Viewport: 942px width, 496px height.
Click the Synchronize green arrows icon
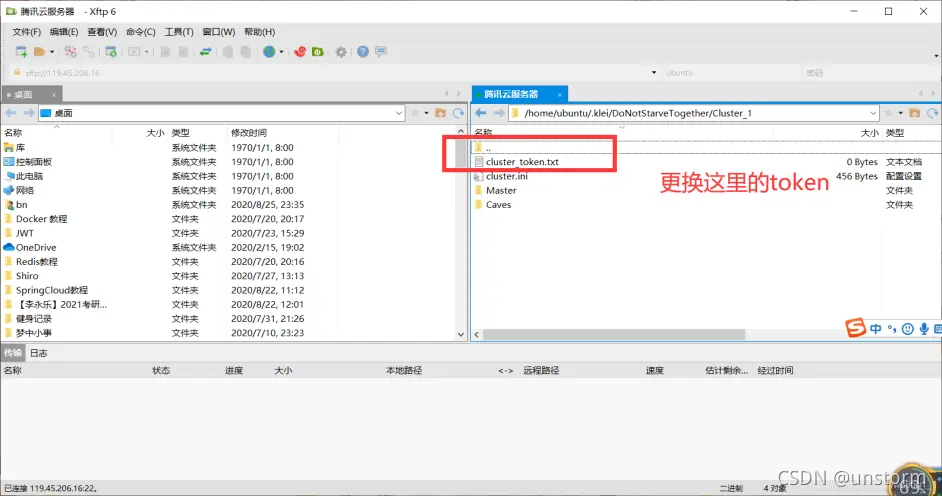[x=205, y=52]
